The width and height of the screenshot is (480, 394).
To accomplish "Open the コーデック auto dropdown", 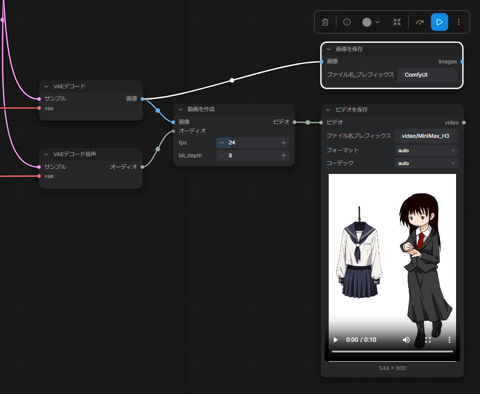I will [x=426, y=163].
